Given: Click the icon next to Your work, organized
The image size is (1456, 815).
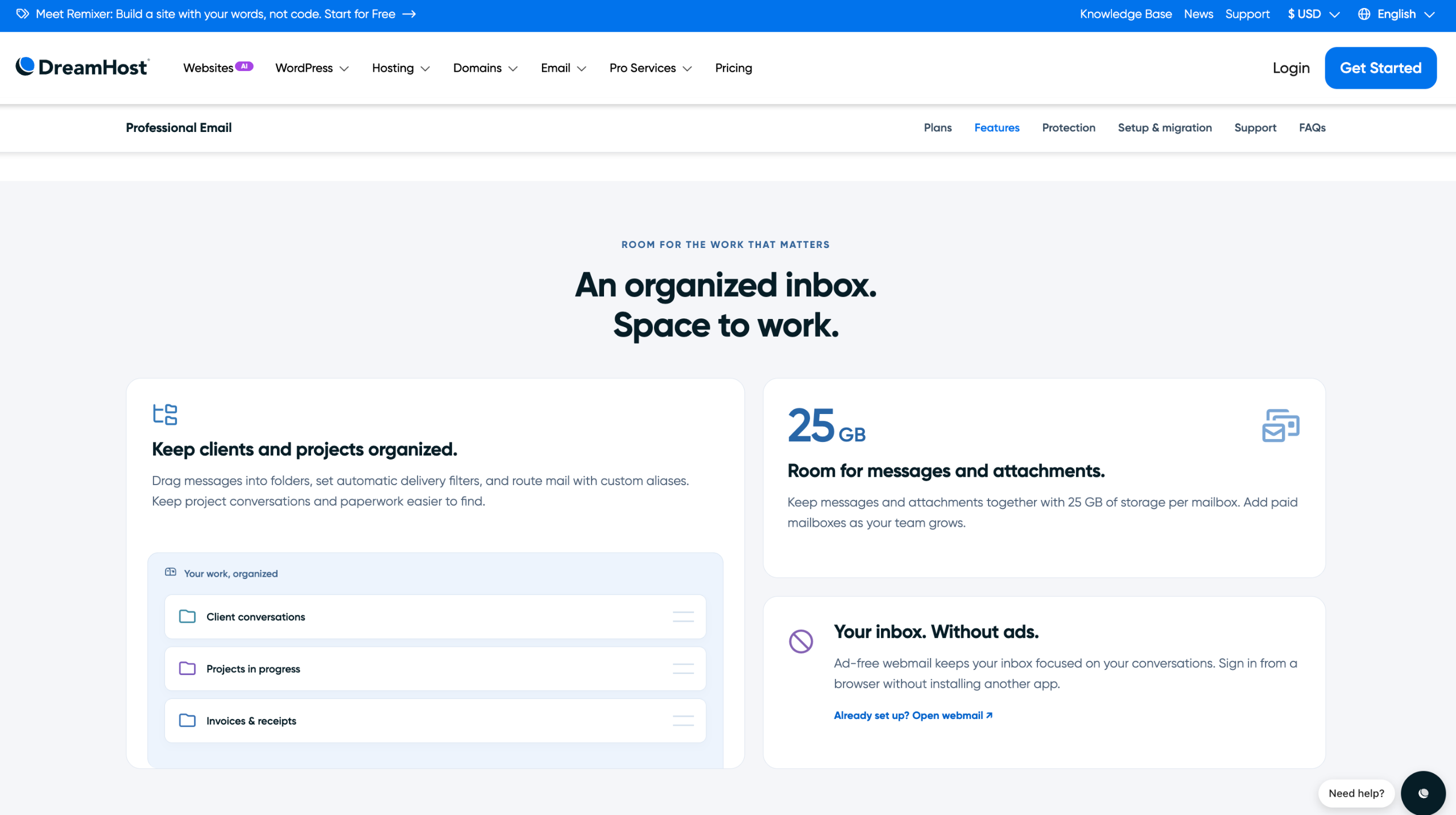Looking at the screenshot, I should tap(171, 572).
